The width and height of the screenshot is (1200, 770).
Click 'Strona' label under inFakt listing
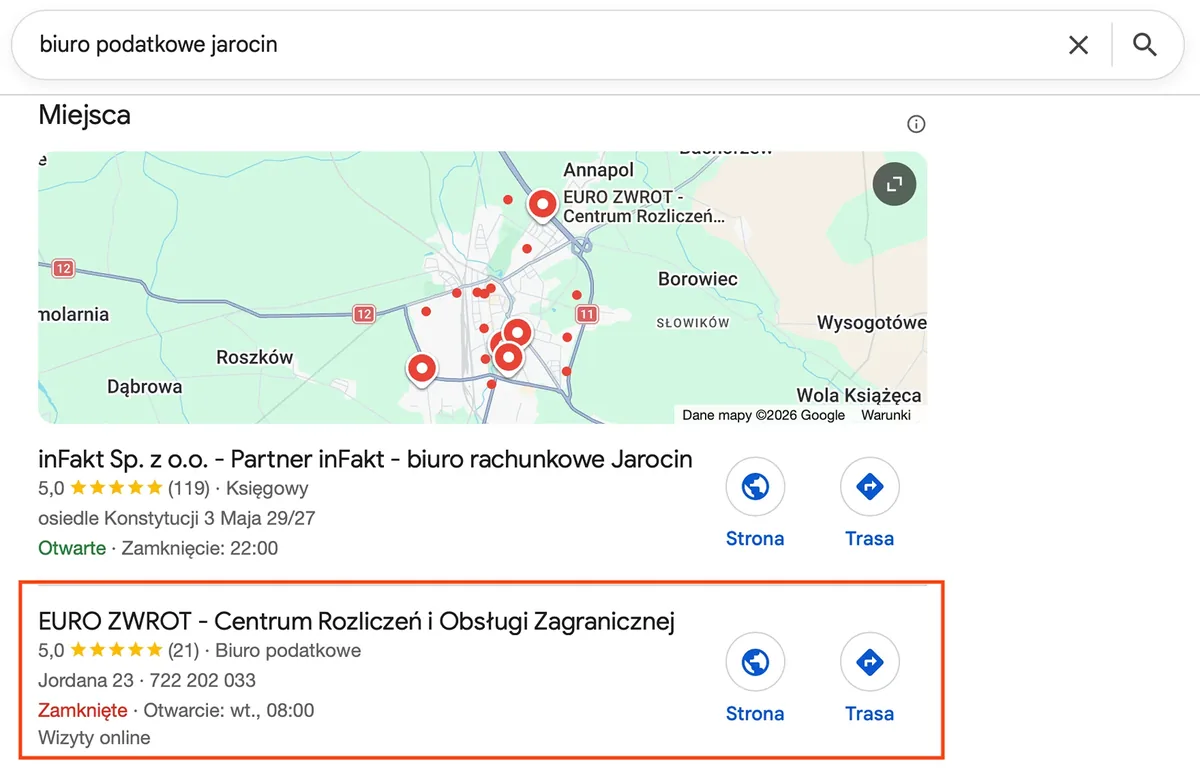coord(755,538)
